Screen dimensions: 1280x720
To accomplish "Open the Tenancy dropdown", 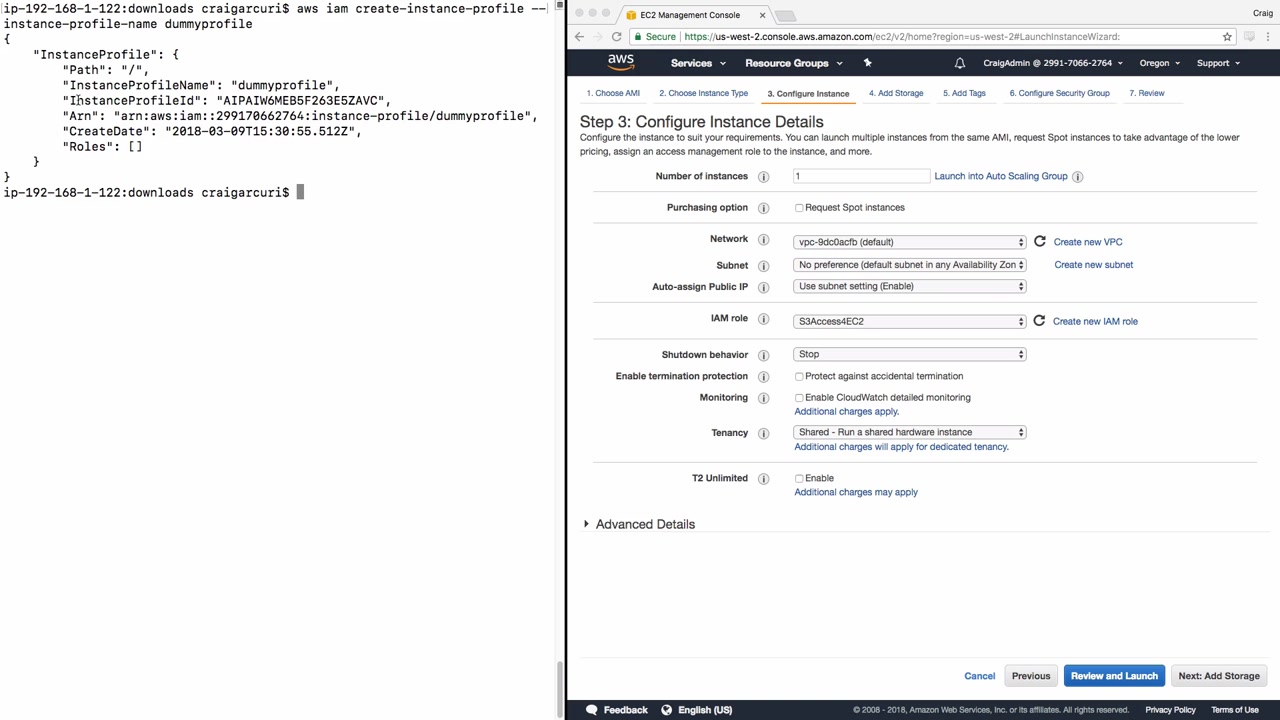I will [910, 432].
